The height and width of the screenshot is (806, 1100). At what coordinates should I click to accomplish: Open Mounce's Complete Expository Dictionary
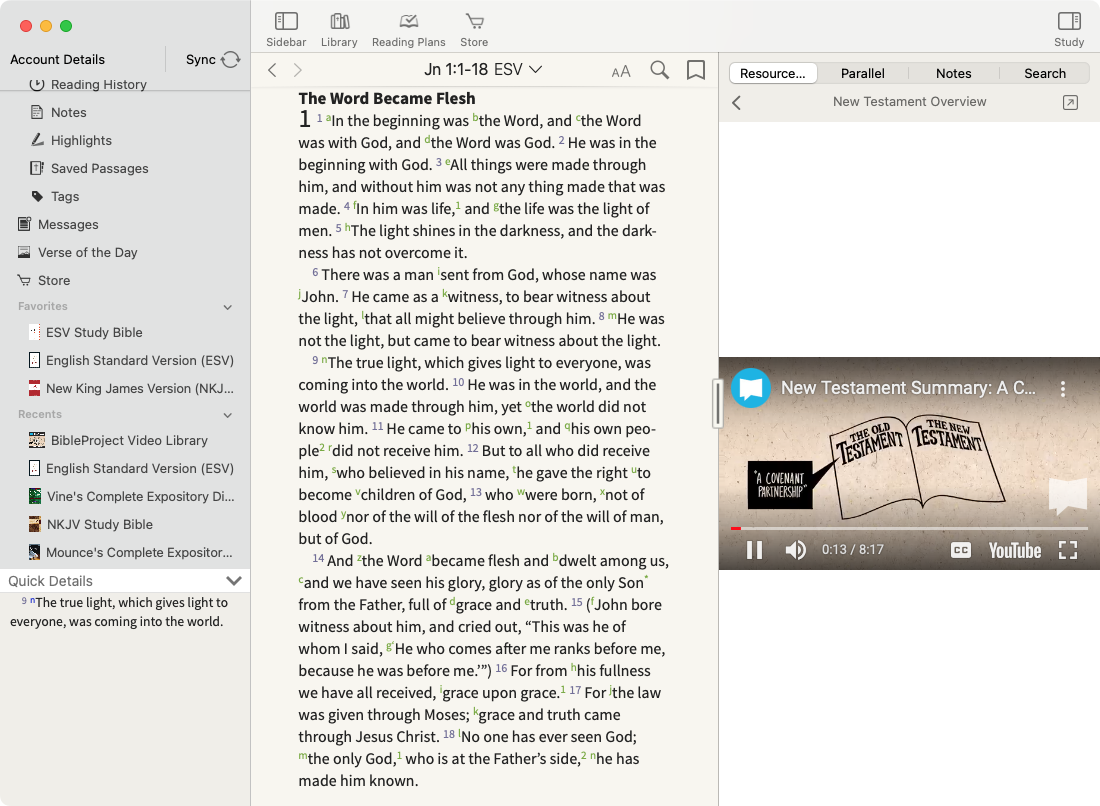[130, 553]
